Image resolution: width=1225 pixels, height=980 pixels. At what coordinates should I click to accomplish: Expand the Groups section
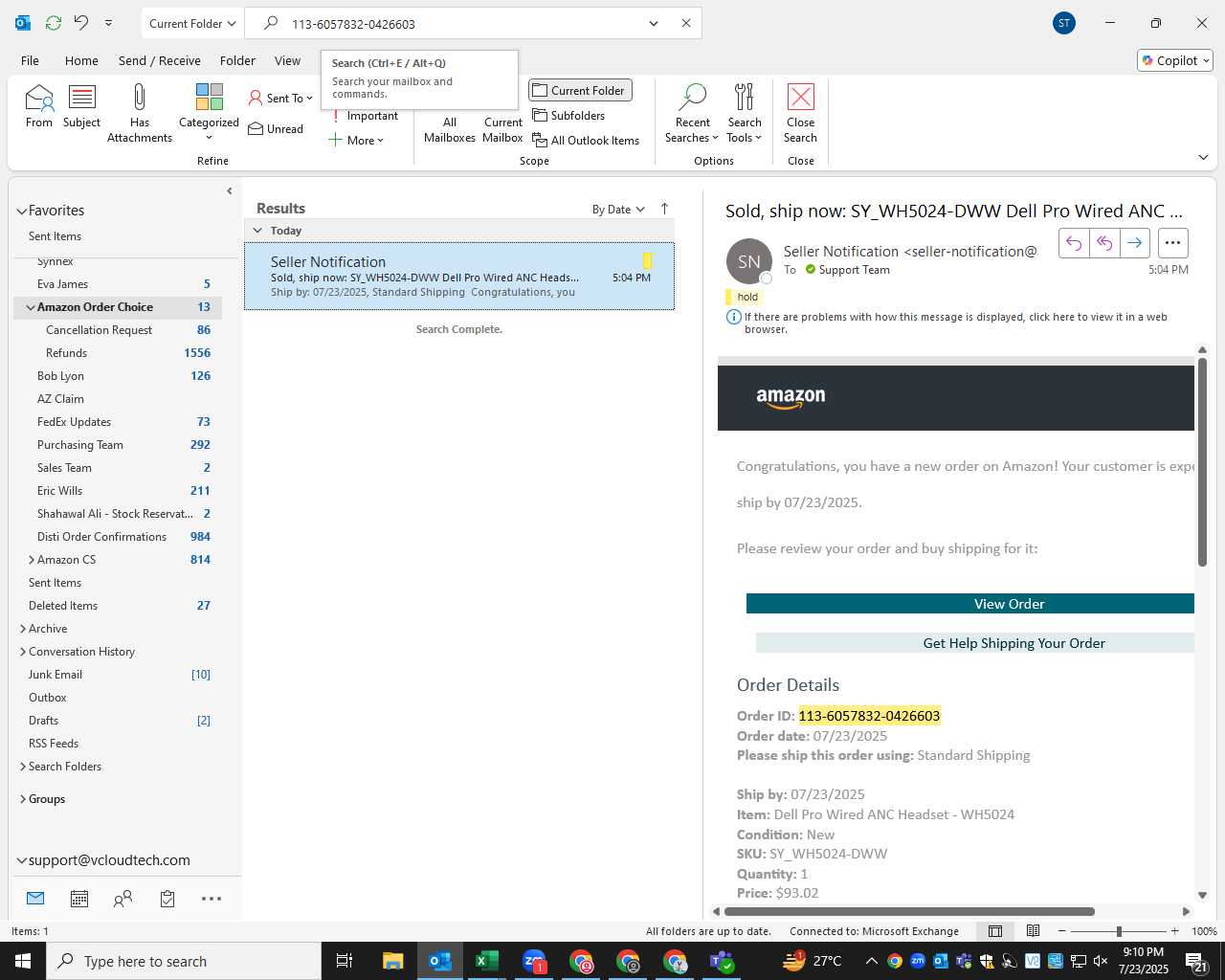23,799
